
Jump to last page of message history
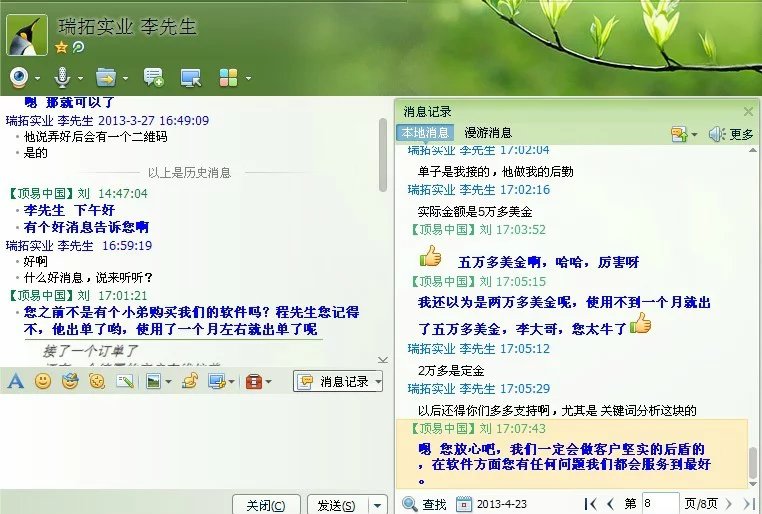(x=748, y=504)
